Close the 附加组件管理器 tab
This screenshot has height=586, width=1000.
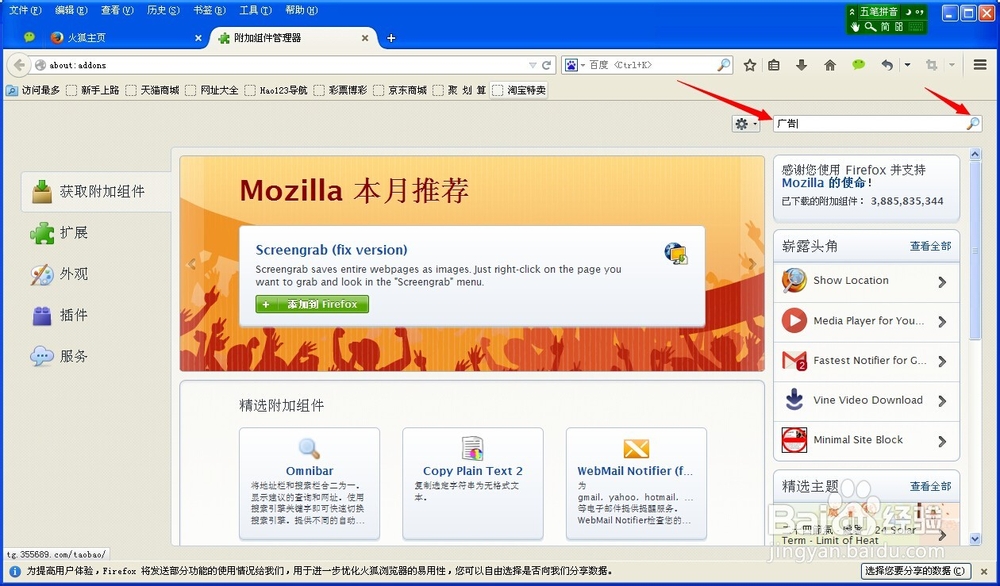365,38
